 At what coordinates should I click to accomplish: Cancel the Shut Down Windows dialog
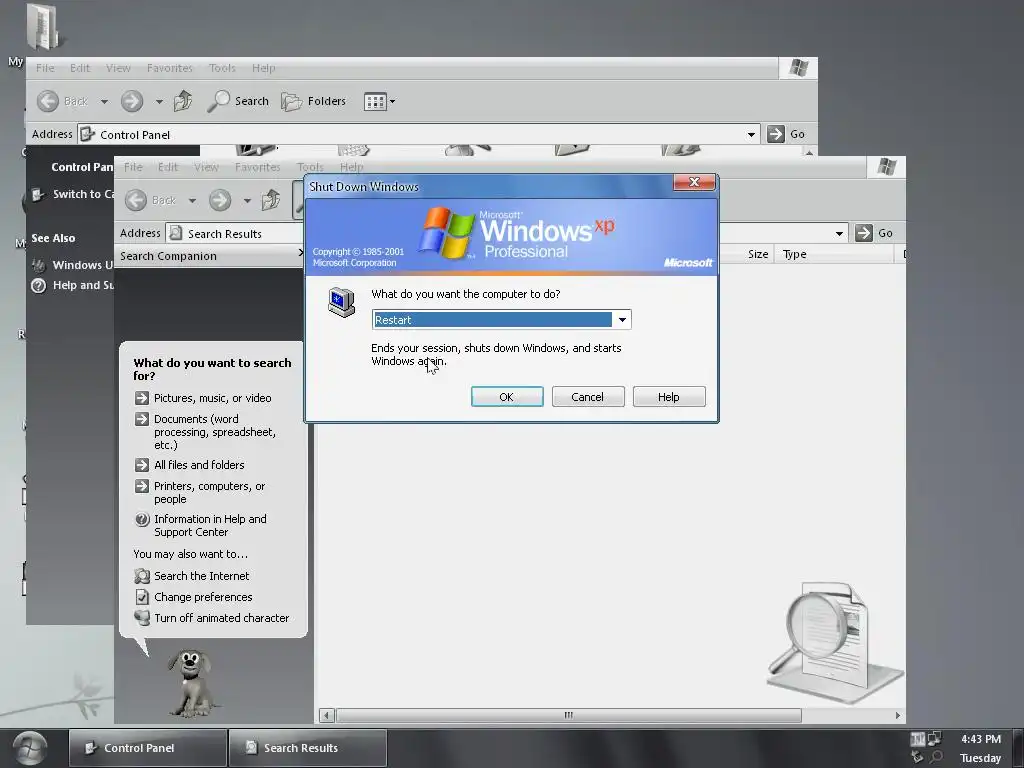click(x=588, y=396)
